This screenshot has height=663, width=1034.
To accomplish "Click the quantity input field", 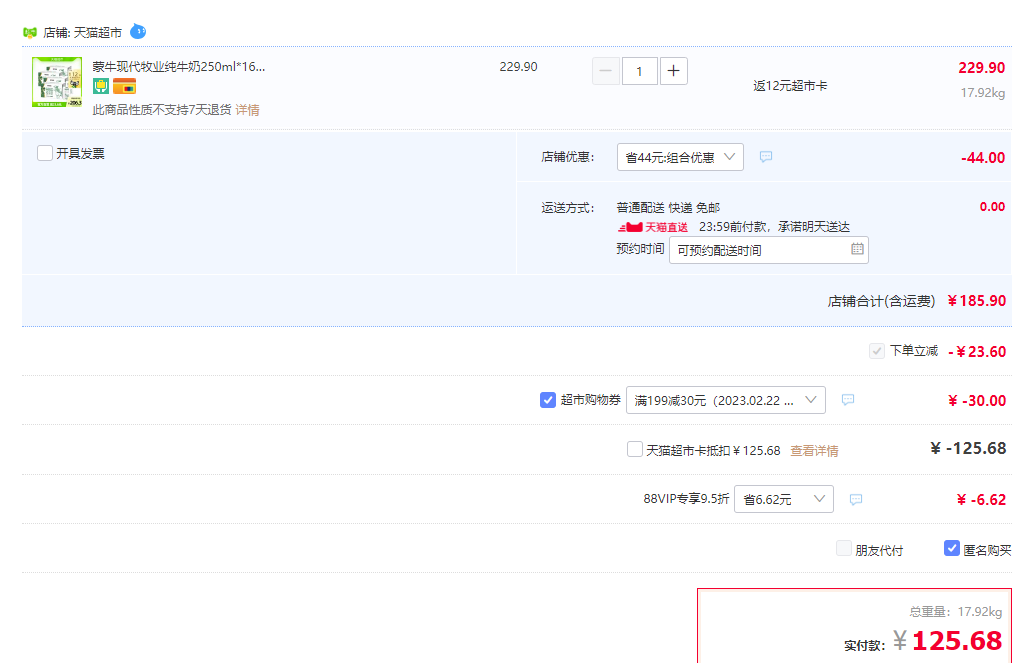I will pos(639,71).
